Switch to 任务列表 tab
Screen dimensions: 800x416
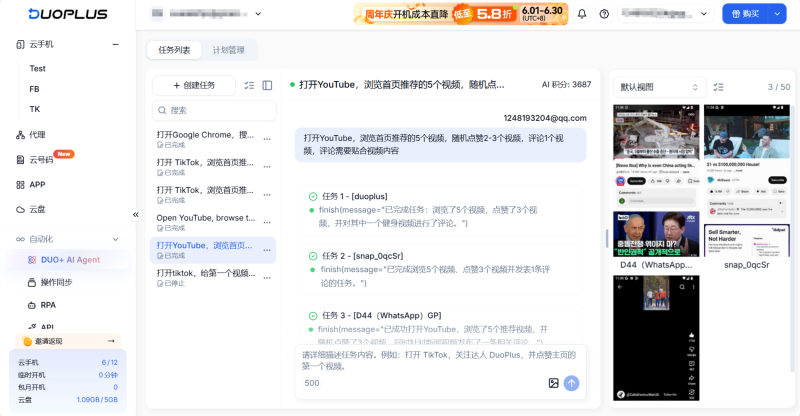(x=174, y=50)
